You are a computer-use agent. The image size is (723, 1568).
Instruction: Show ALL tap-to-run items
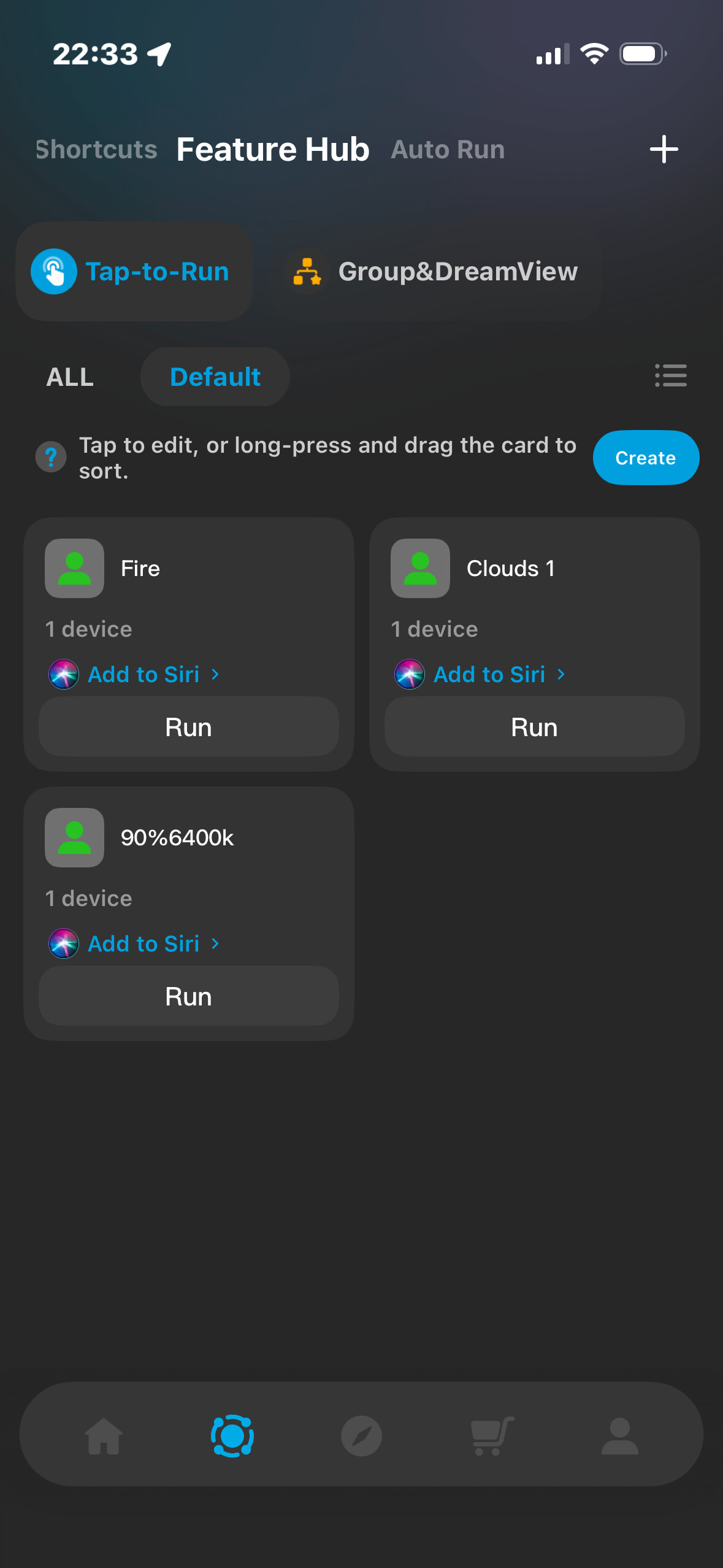click(x=70, y=377)
